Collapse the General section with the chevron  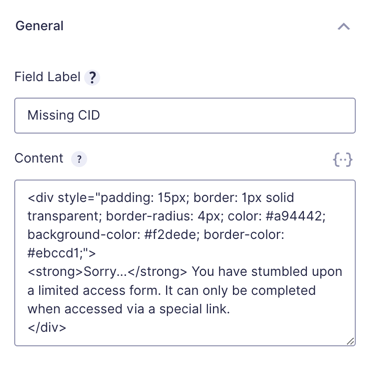tap(344, 26)
